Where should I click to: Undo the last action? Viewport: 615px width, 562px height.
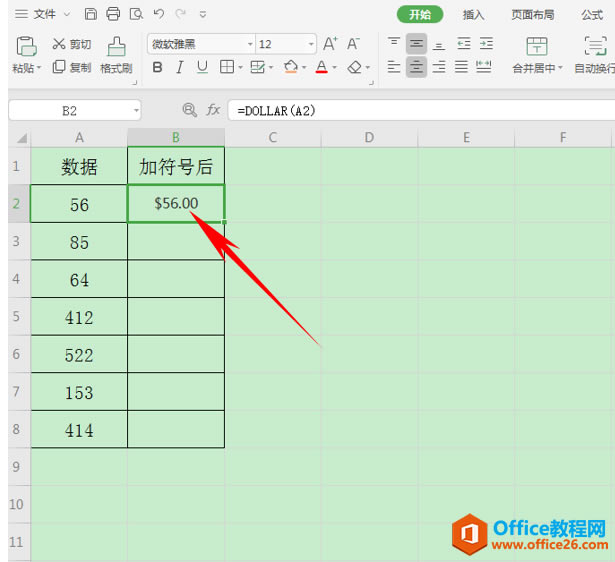pos(159,14)
